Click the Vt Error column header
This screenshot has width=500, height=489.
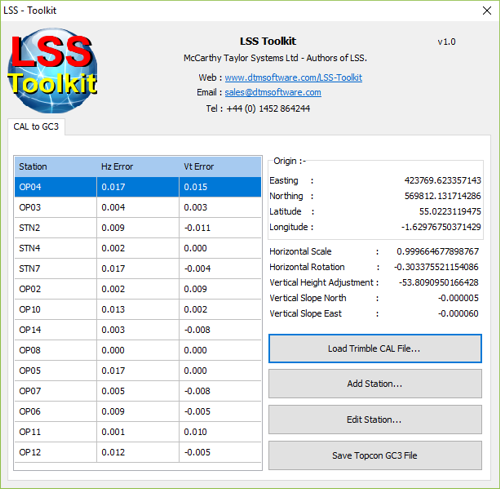220,166
